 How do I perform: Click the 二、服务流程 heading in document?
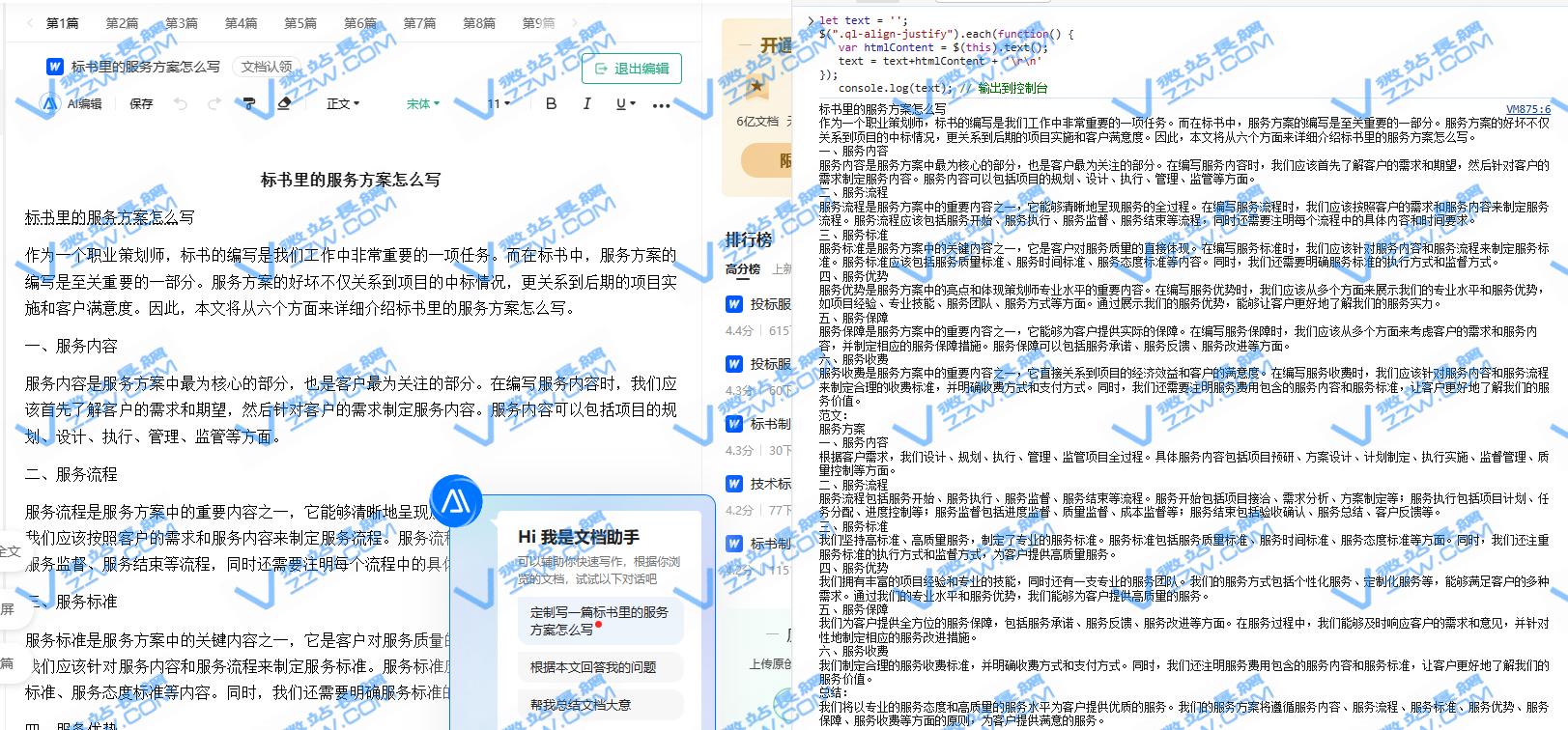click(71, 474)
